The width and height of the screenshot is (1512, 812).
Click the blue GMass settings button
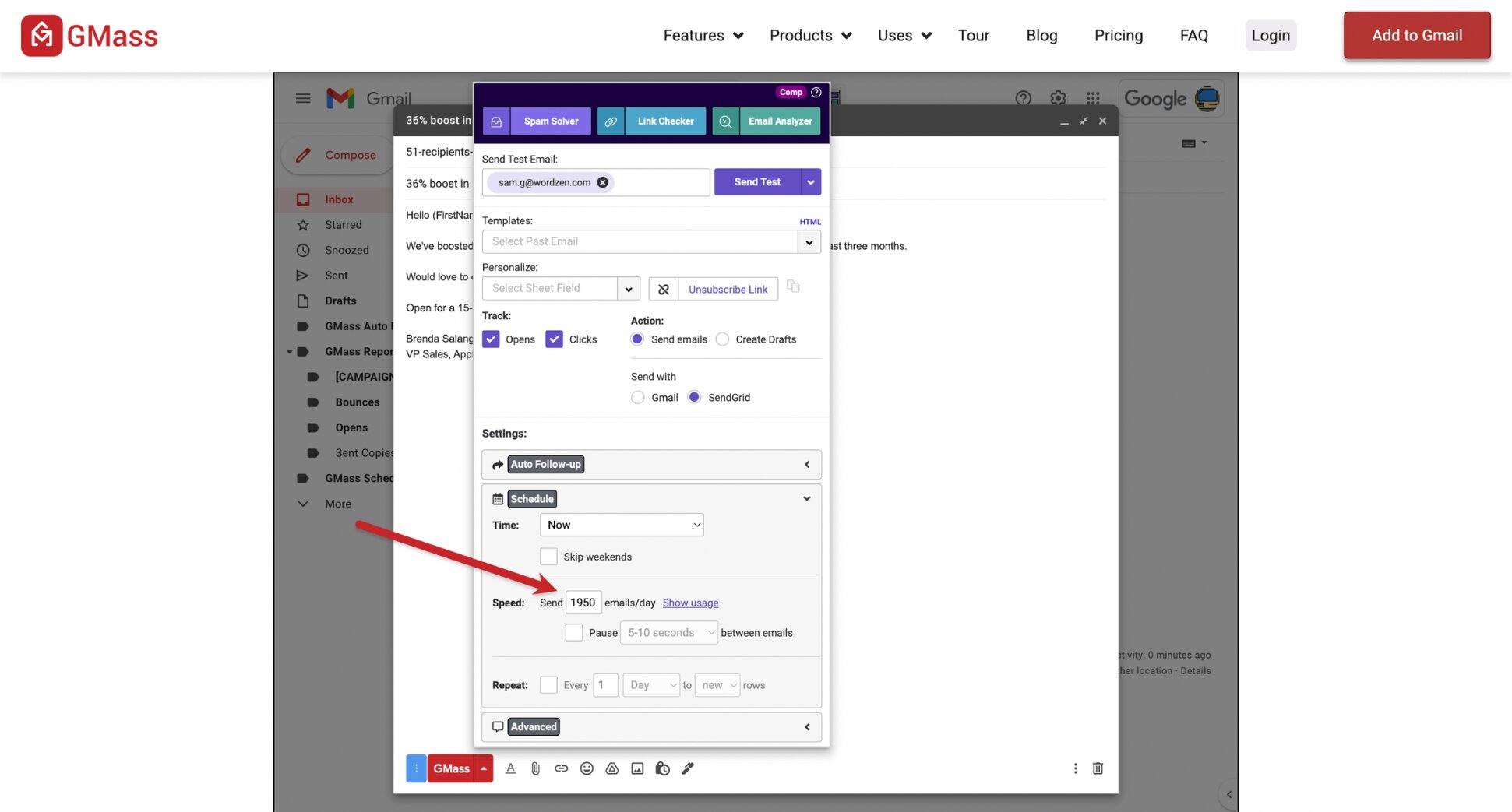coord(416,768)
